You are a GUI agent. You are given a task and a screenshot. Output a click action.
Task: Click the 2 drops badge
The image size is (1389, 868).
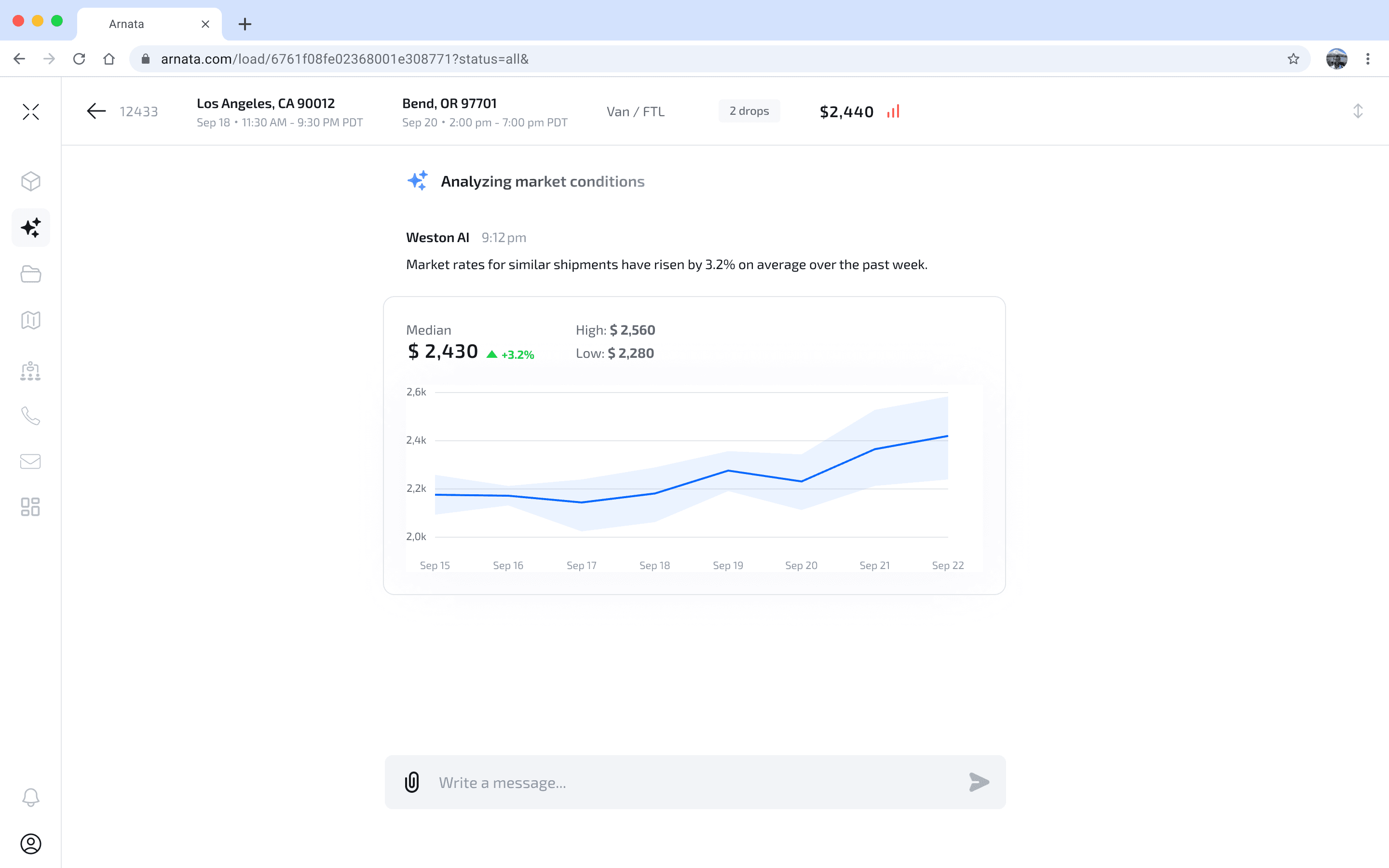click(749, 111)
